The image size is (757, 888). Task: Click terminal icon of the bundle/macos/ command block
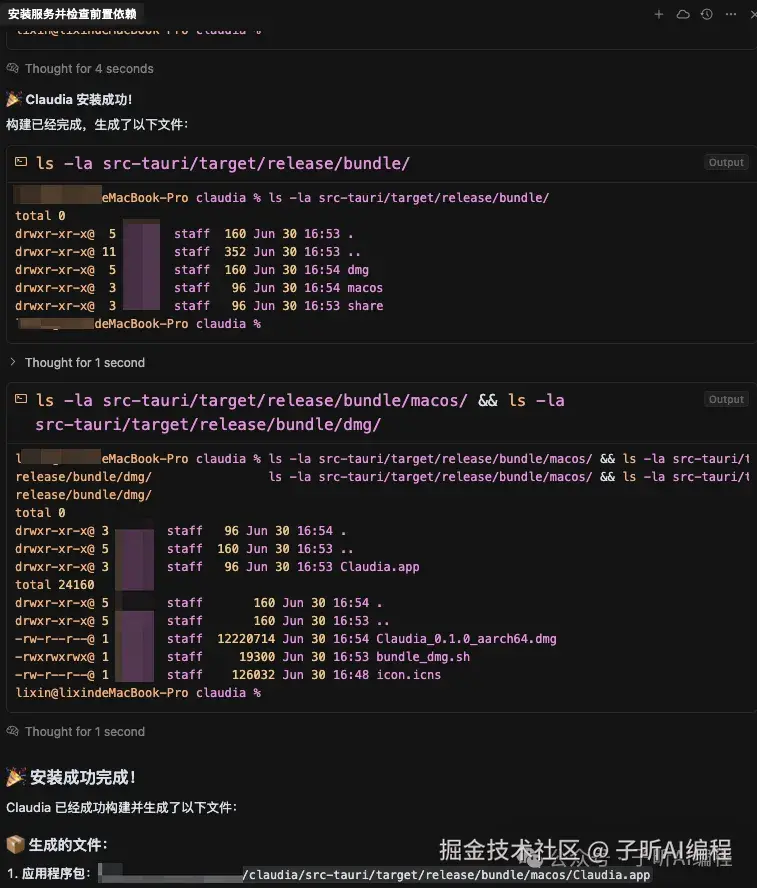21,399
